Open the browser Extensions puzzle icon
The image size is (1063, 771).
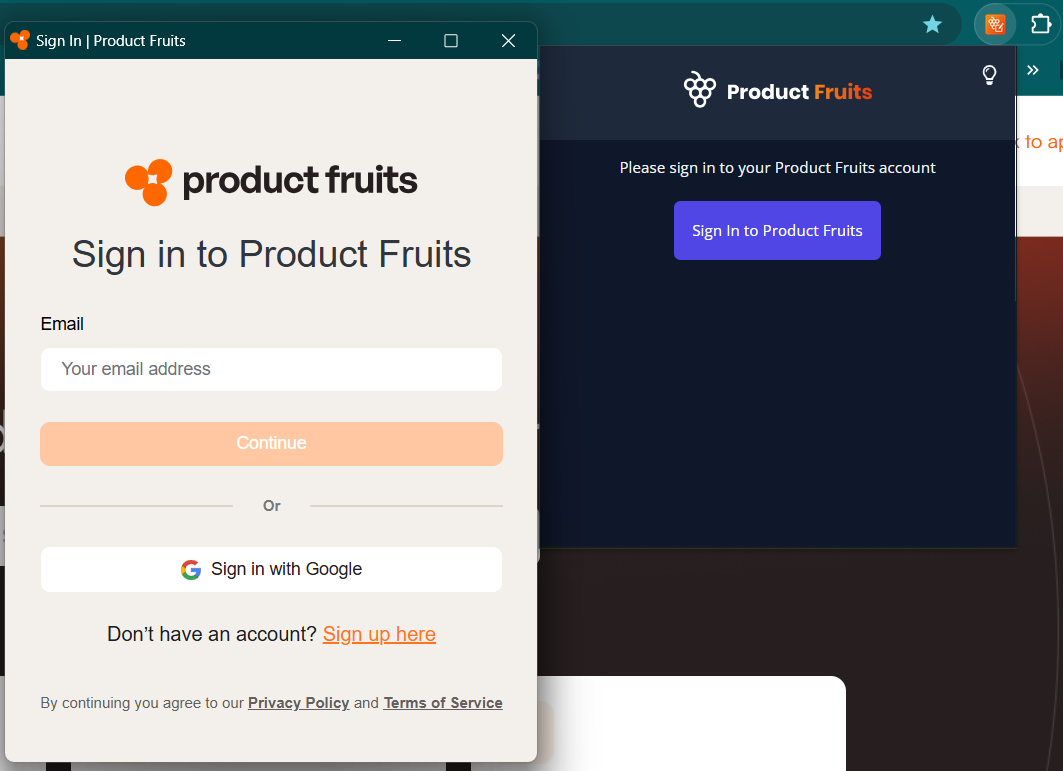(1040, 24)
